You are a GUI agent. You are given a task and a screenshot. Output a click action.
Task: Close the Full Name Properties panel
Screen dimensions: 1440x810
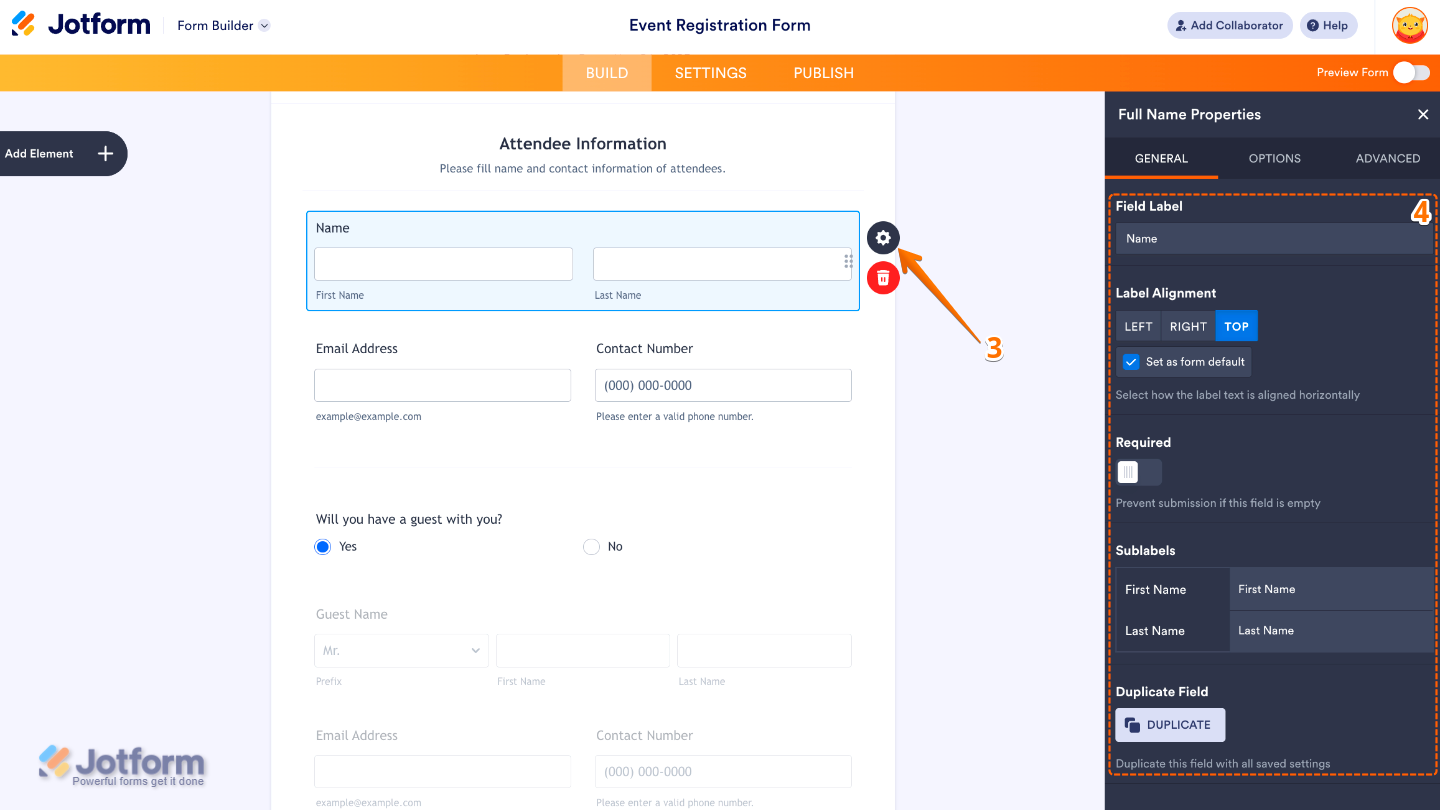point(1423,114)
